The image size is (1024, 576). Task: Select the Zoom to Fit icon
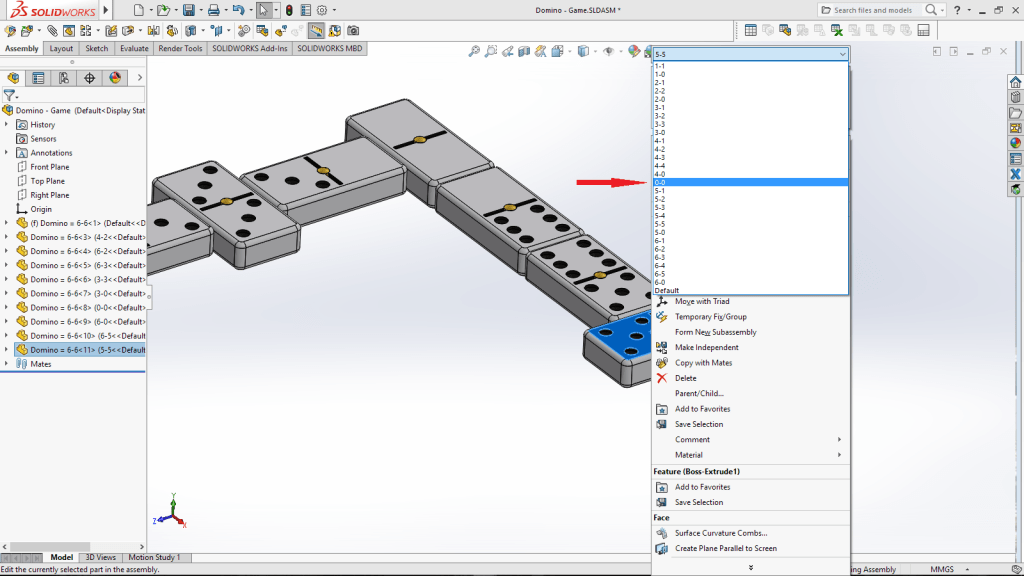pyautogui.click(x=474, y=50)
